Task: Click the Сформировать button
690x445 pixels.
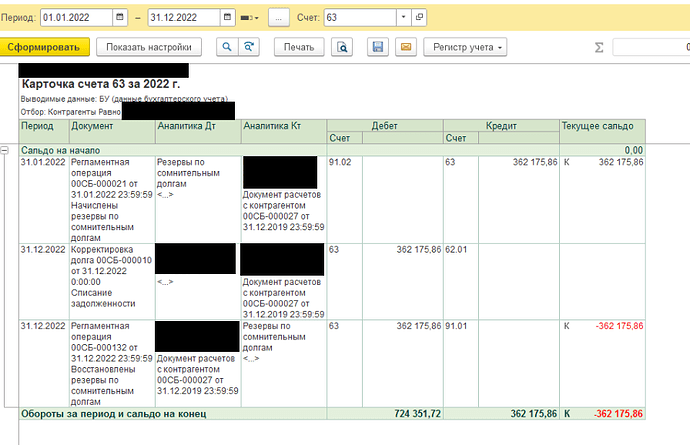Action: 44,47
